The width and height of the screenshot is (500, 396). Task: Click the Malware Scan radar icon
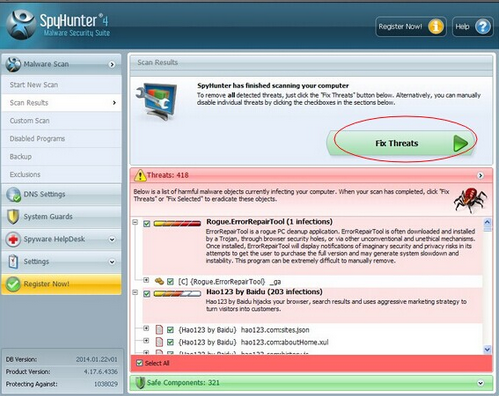tap(13, 64)
